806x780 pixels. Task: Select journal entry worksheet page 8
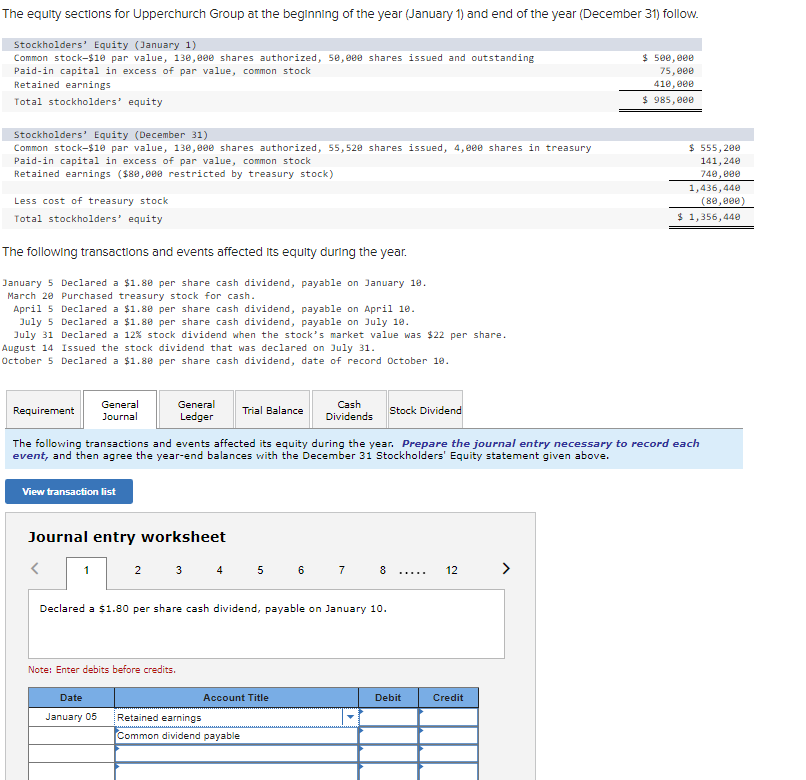382,570
